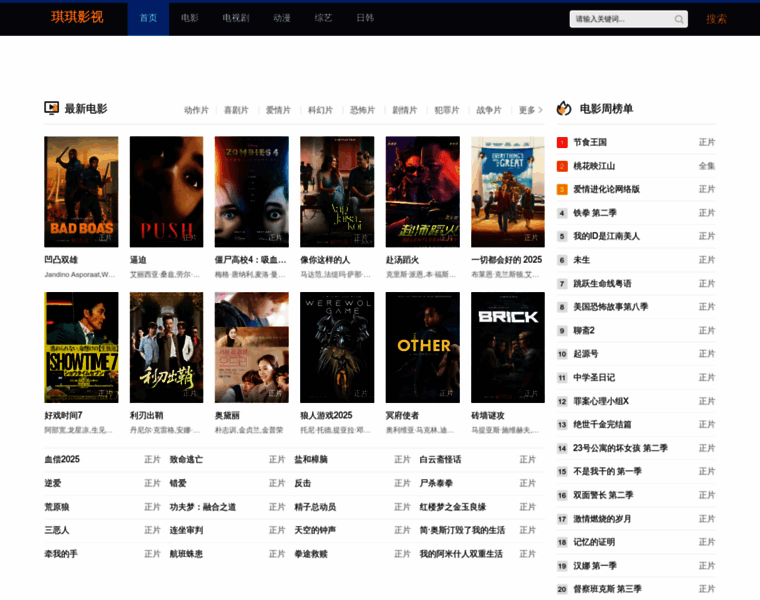
Task: Open the 像你这样的人 poster
Action: click(x=337, y=192)
